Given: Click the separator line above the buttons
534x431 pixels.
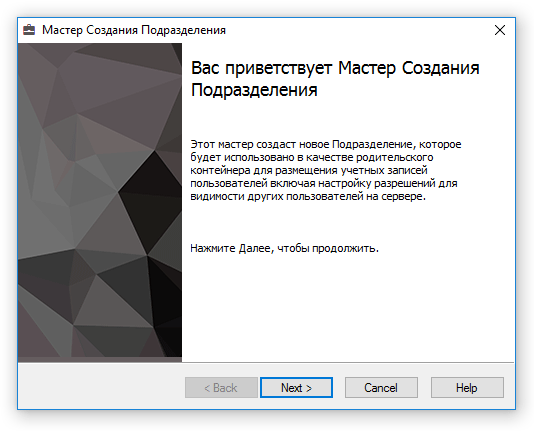Looking at the screenshot, I should coord(266,363).
